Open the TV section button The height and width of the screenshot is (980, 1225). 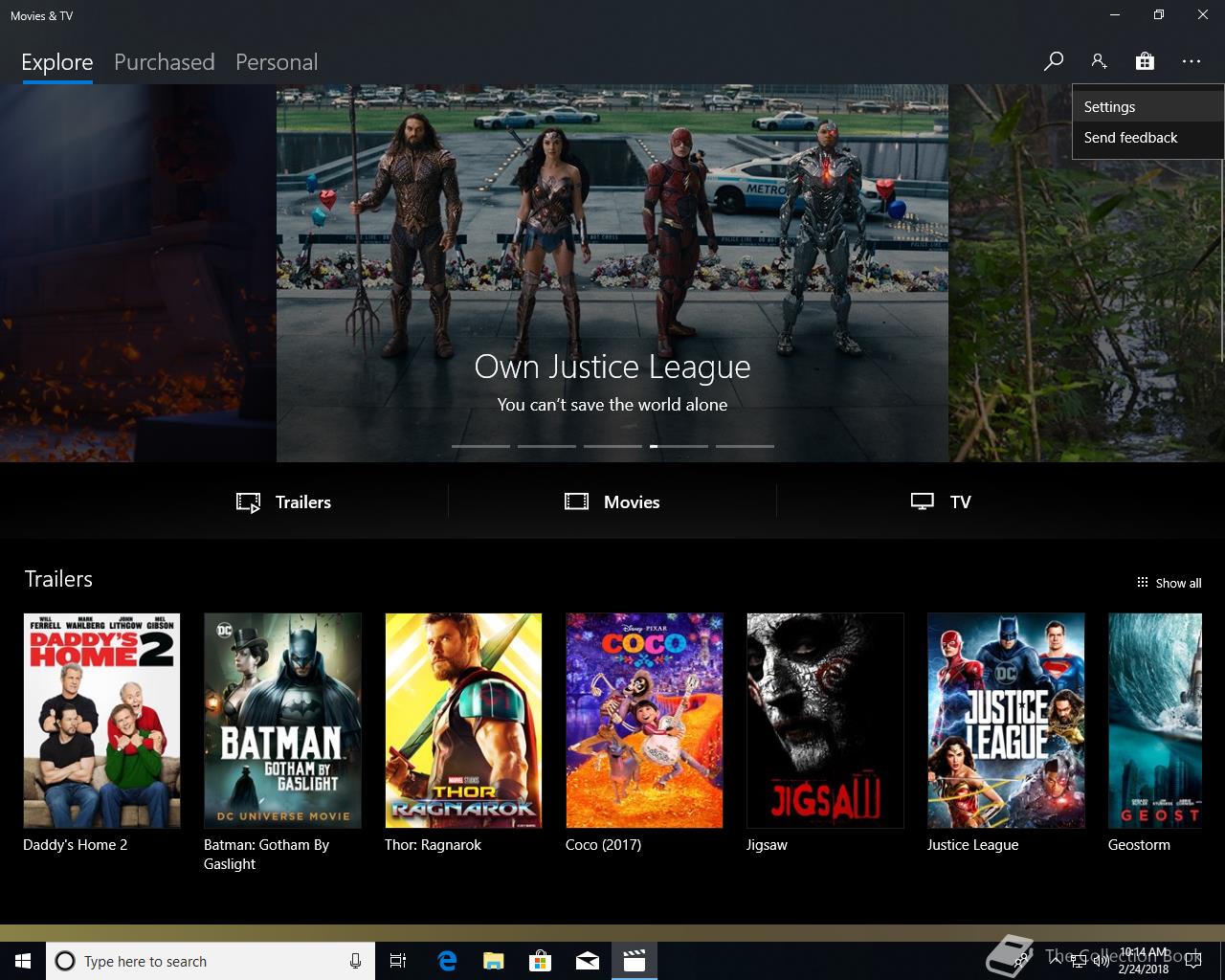pos(941,502)
